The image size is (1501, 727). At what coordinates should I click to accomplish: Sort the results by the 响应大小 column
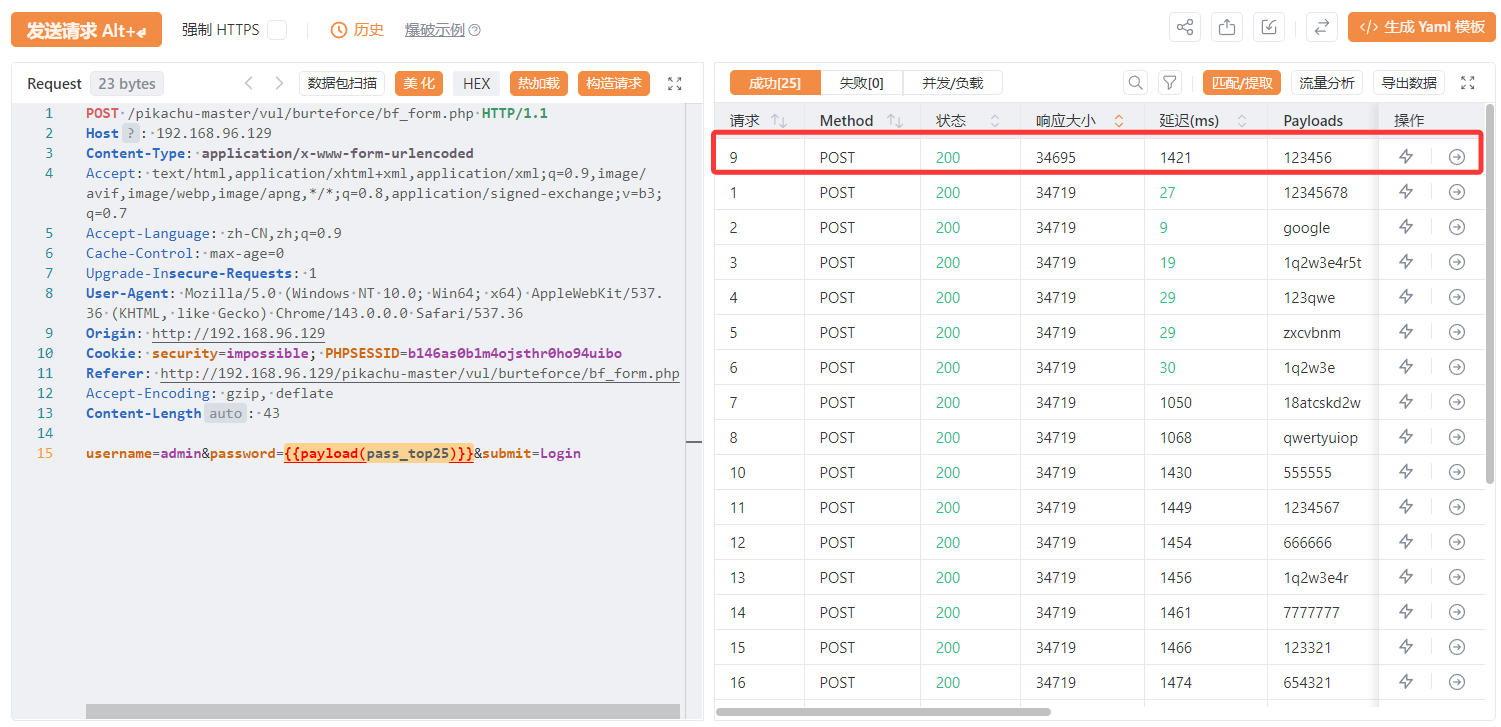(1119, 121)
